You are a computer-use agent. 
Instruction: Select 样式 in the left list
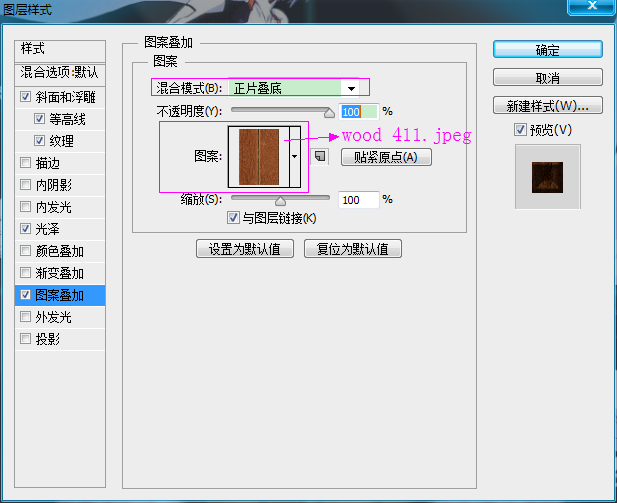(x=60, y=50)
